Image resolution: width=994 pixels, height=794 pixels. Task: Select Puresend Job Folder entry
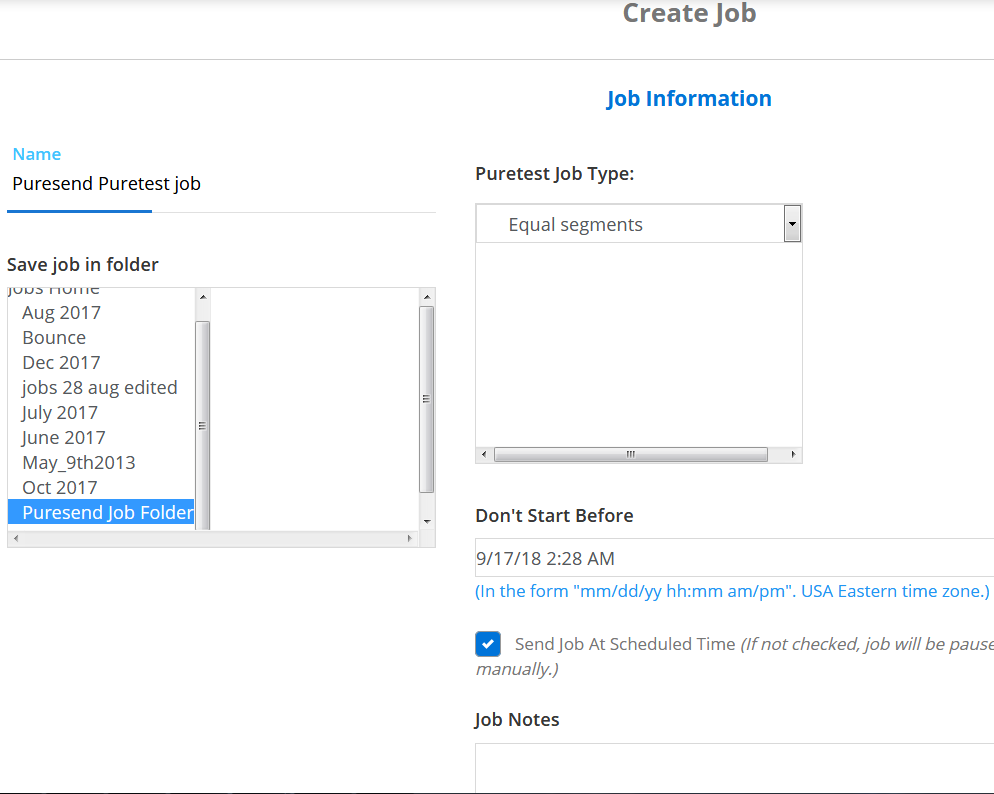[101, 512]
